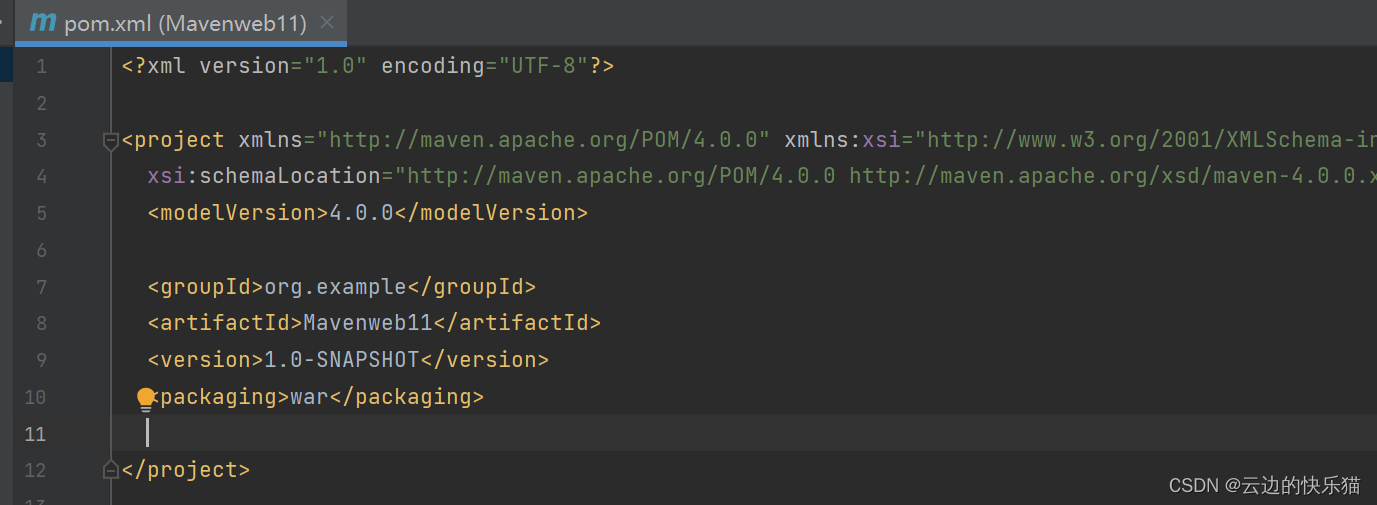Viewport: 1377px width, 505px height.
Task: Click the closing </project> tag text
Action: (186, 469)
